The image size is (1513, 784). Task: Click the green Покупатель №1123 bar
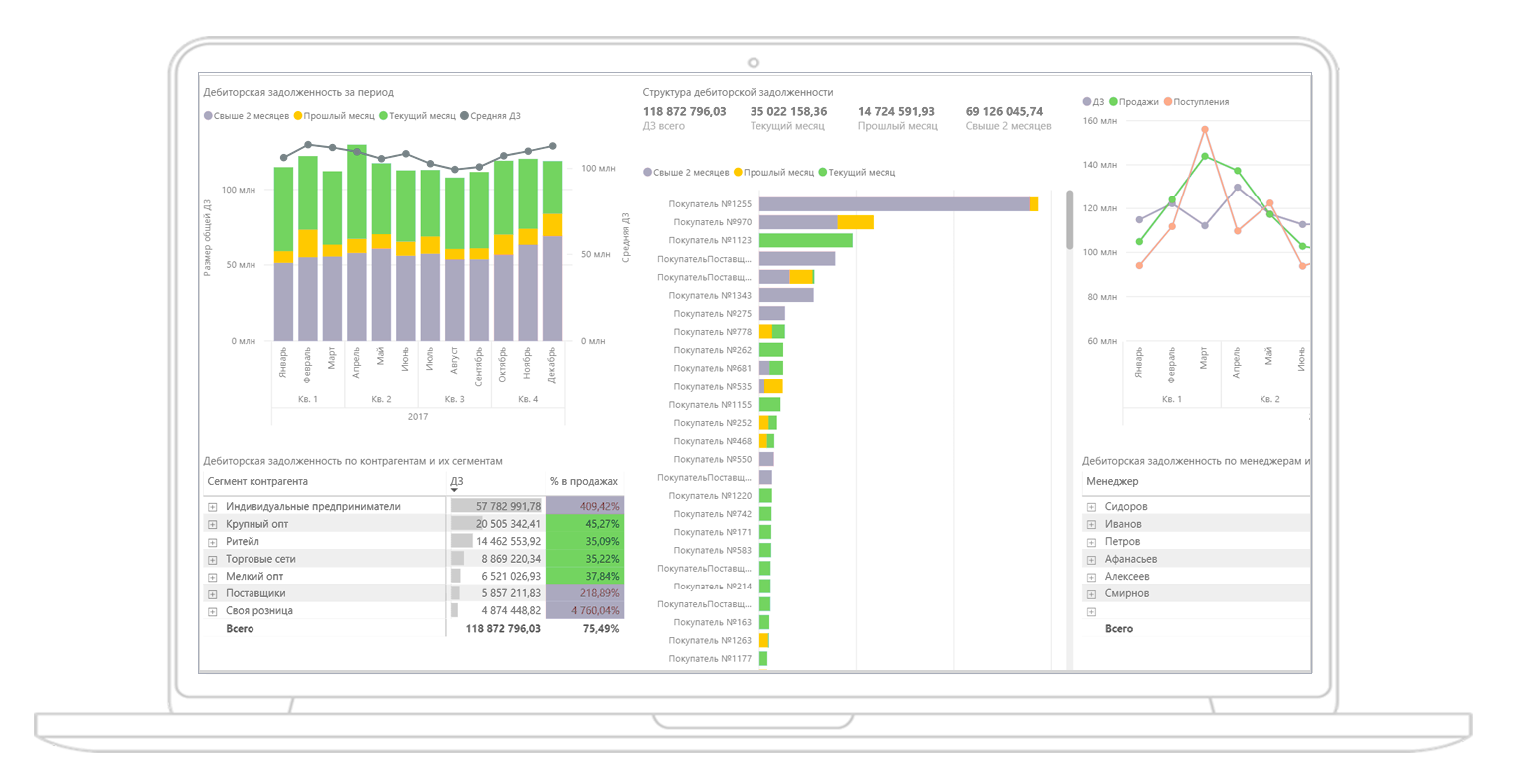coord(806,240)
